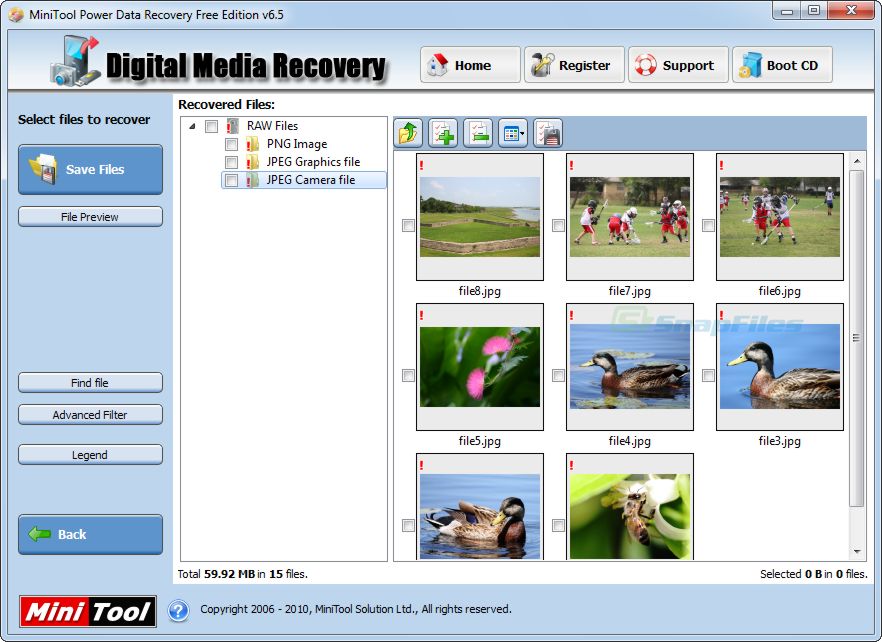This screenshot has width=882, height=642.
Task: Open the blue help question mark icon
Action: pos(178,610)
